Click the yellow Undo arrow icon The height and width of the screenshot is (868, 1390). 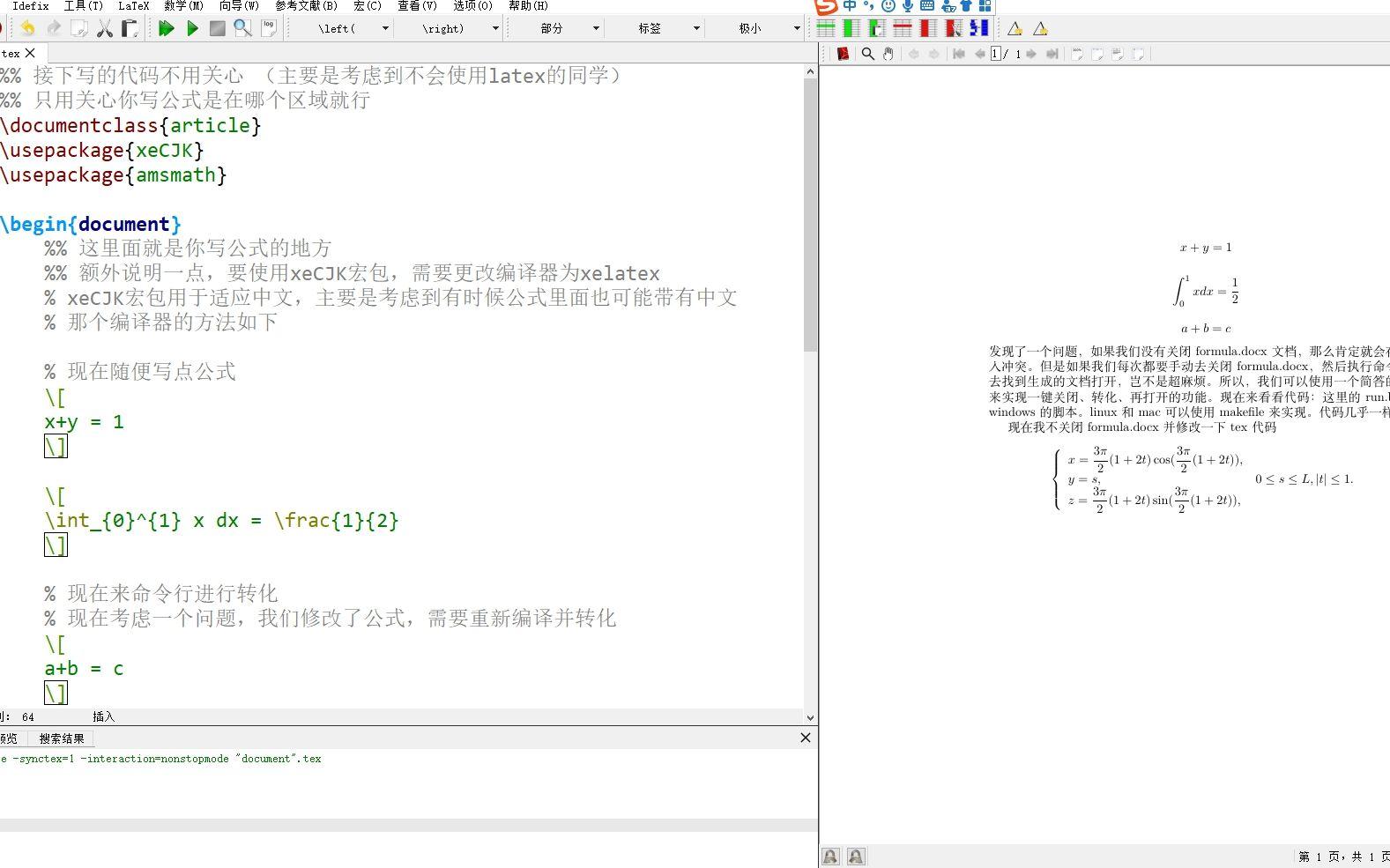(x=28, y=29)
